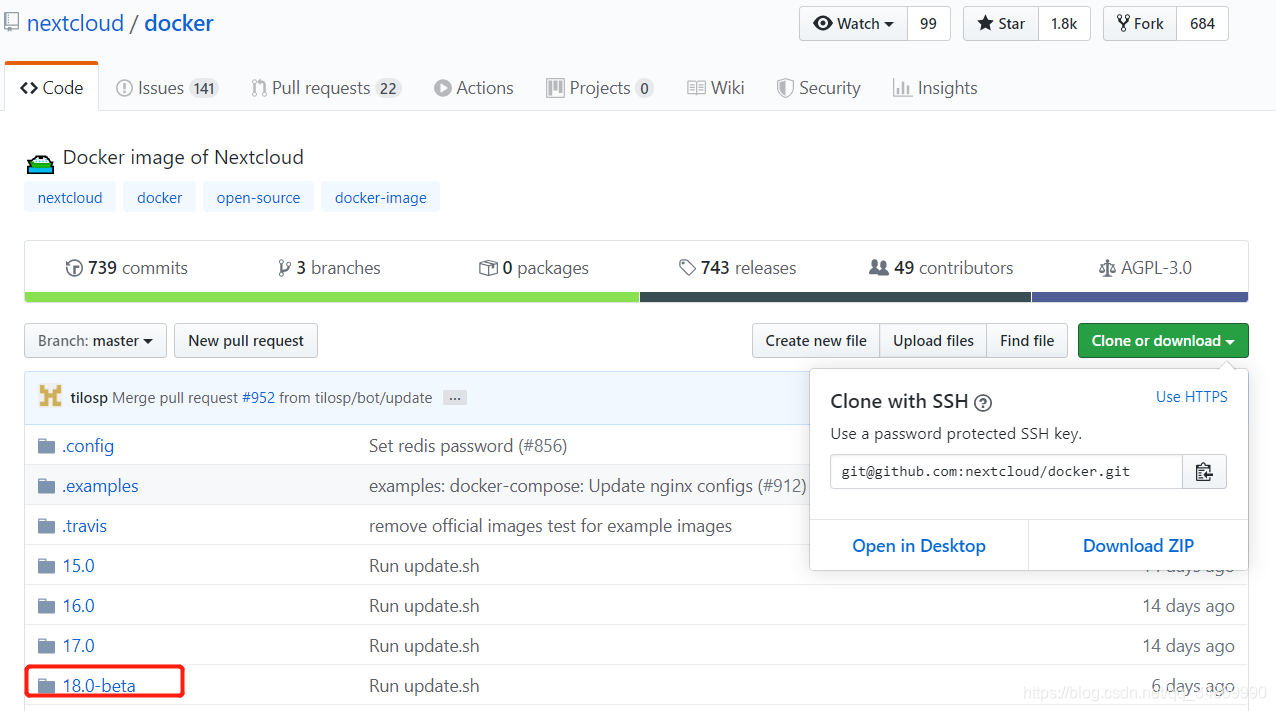Click the Upload files button

click(933, 341)
